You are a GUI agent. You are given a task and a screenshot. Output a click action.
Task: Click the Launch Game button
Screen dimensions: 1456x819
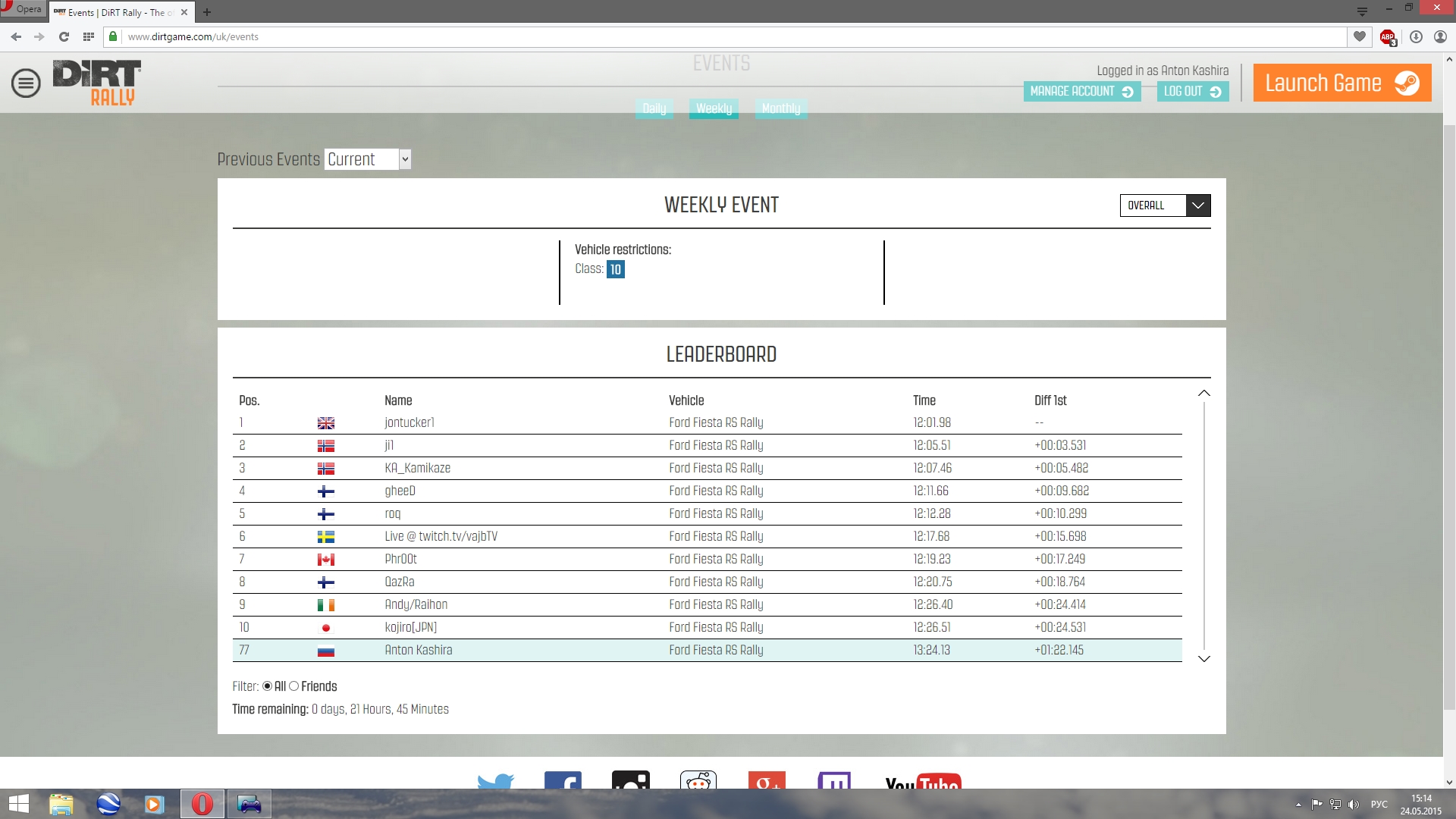pyautogui.click(x=1341, y=83)
